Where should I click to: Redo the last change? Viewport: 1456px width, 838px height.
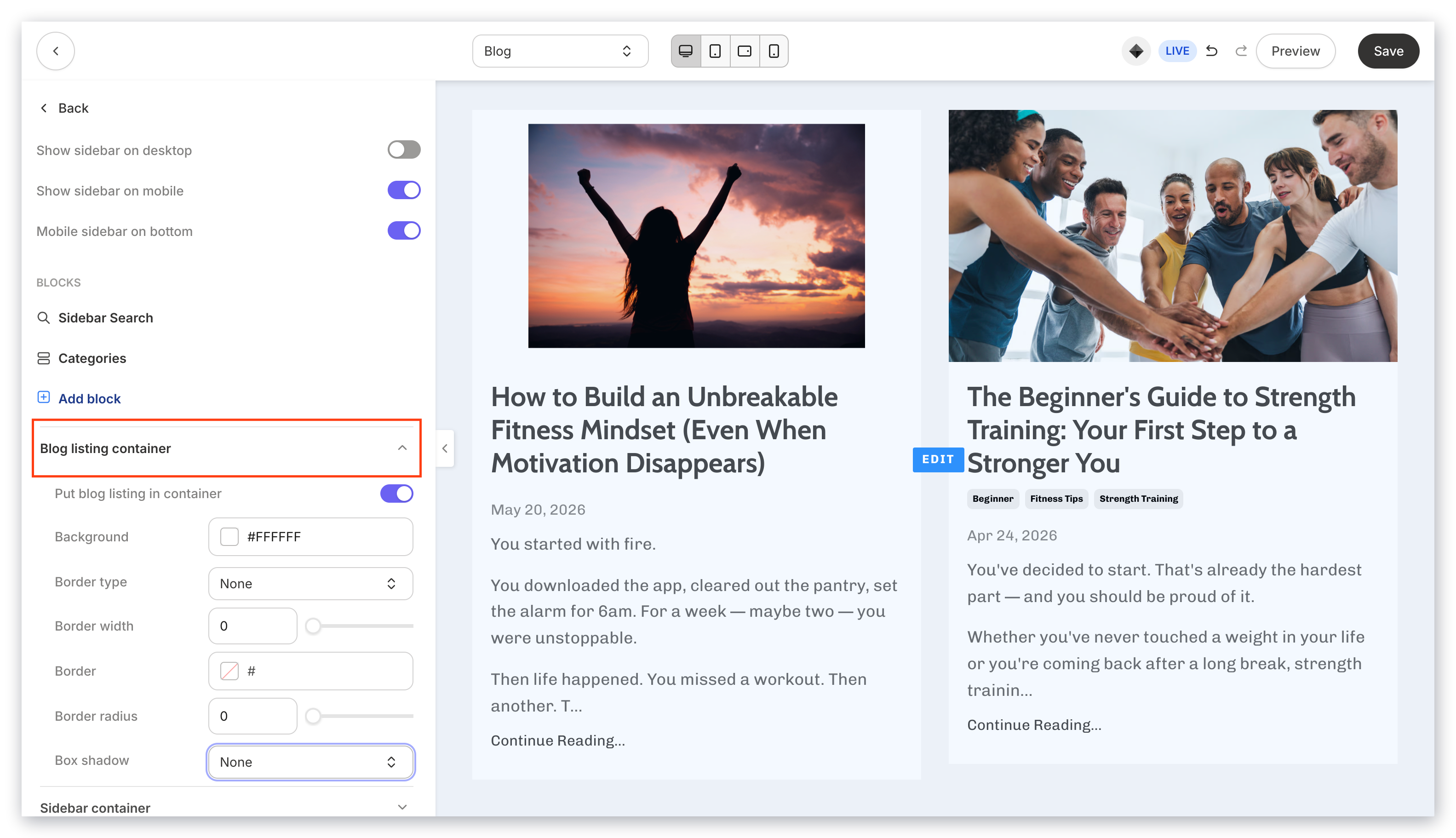pos(1241,51)
